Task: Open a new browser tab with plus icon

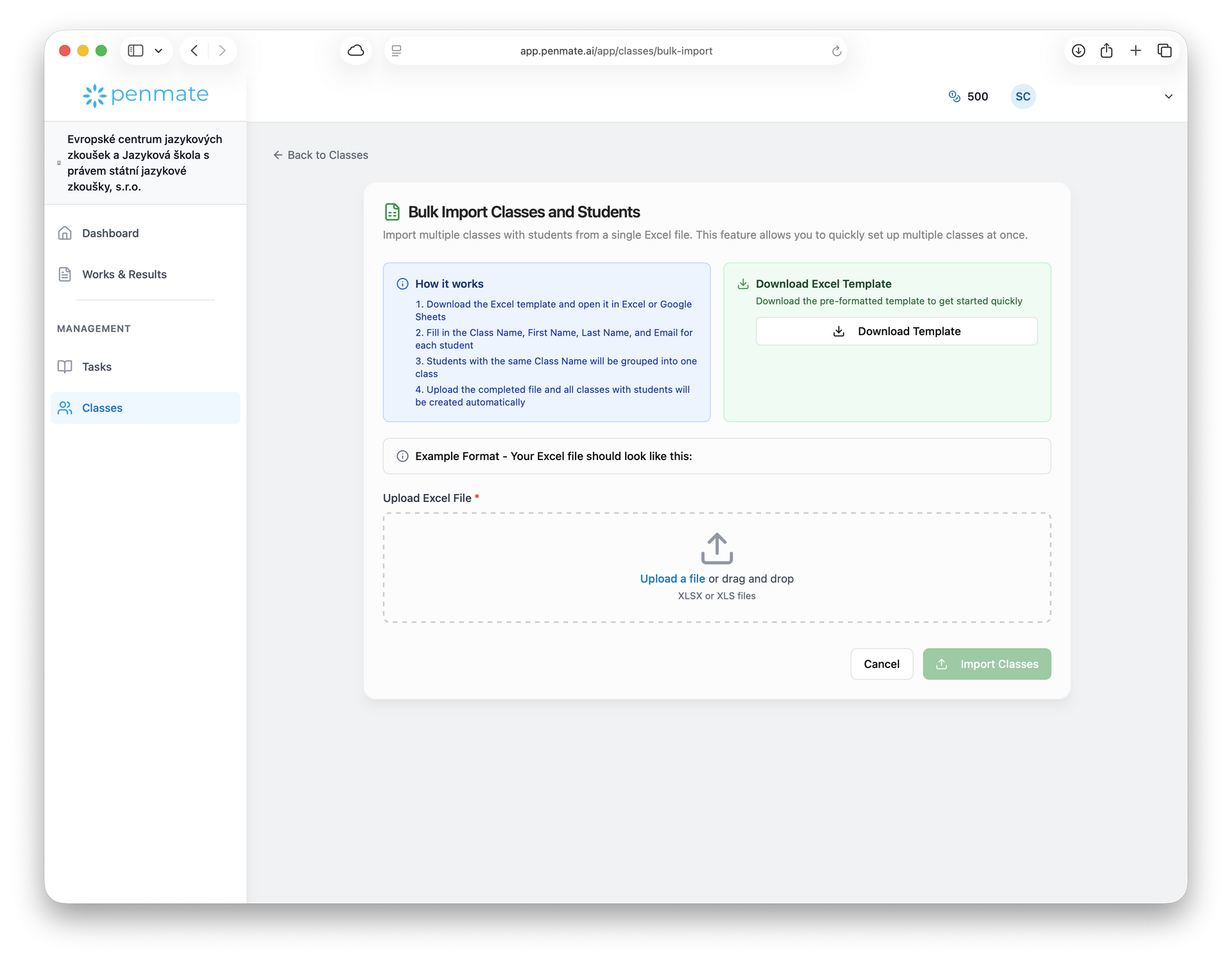Action: 1135,51
